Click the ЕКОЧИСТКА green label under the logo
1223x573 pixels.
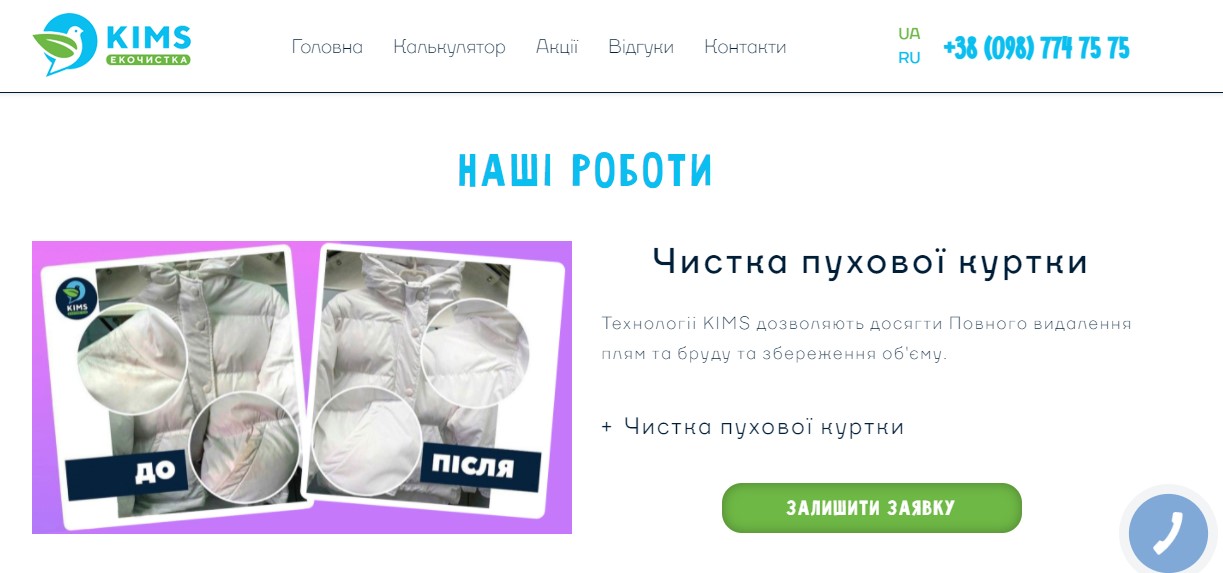[x=148, y=60]
